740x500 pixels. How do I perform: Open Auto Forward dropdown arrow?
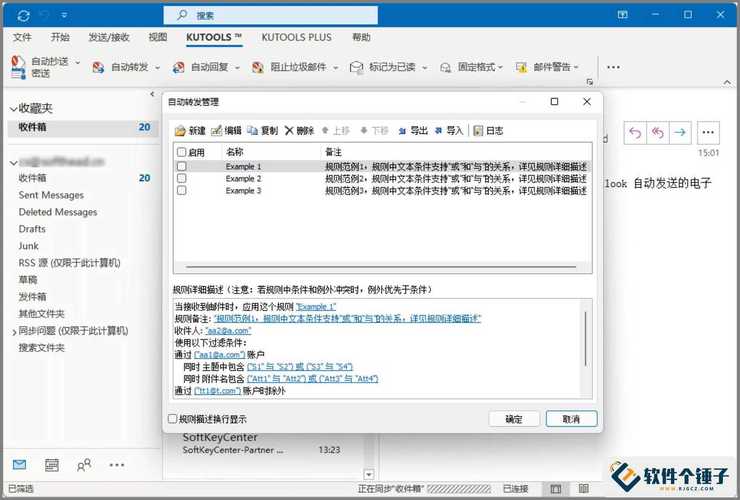pyautogui.click(x=158, y=68)
